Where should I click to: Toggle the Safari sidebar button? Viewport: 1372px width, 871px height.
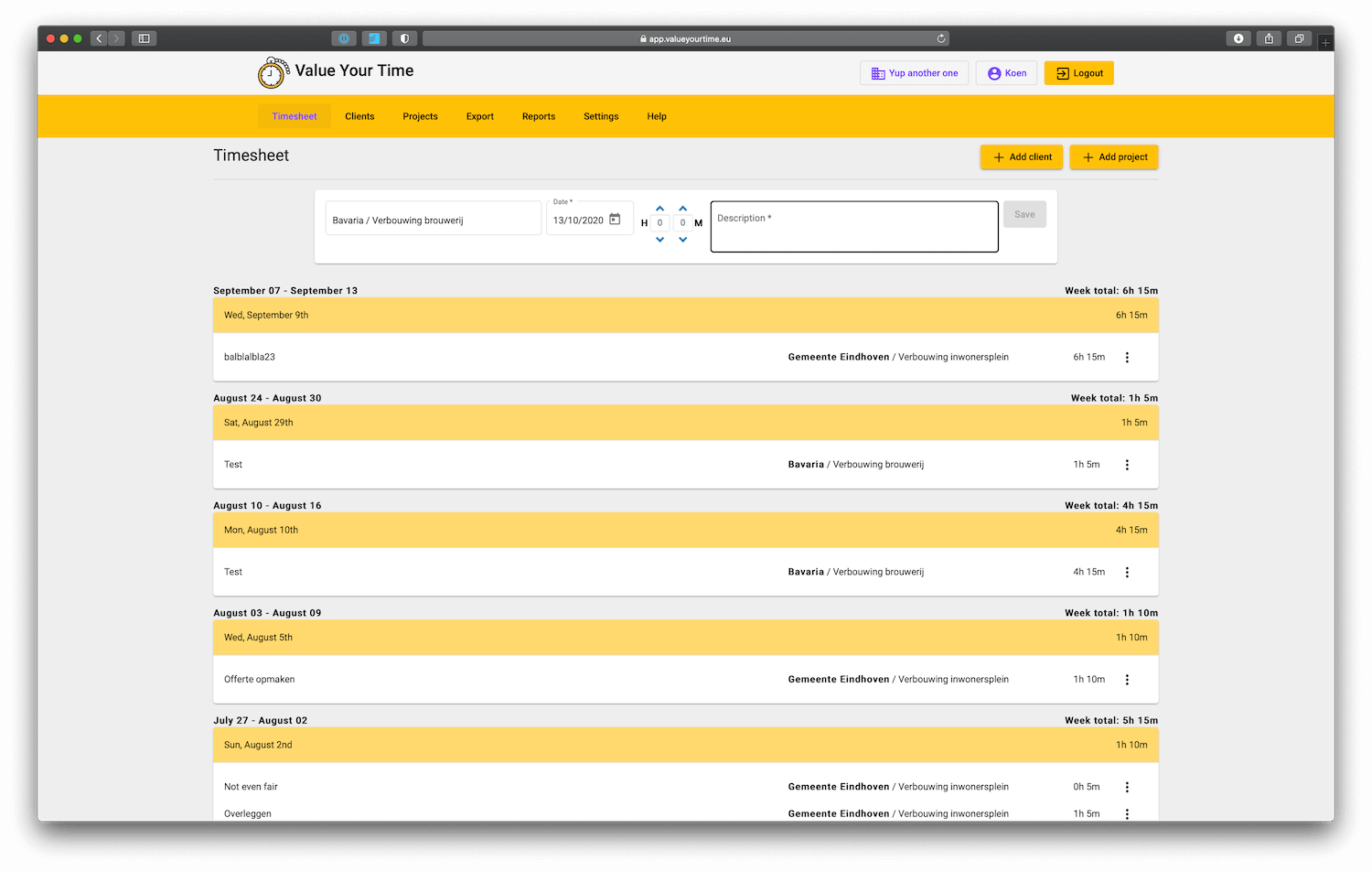coord(144,38)
